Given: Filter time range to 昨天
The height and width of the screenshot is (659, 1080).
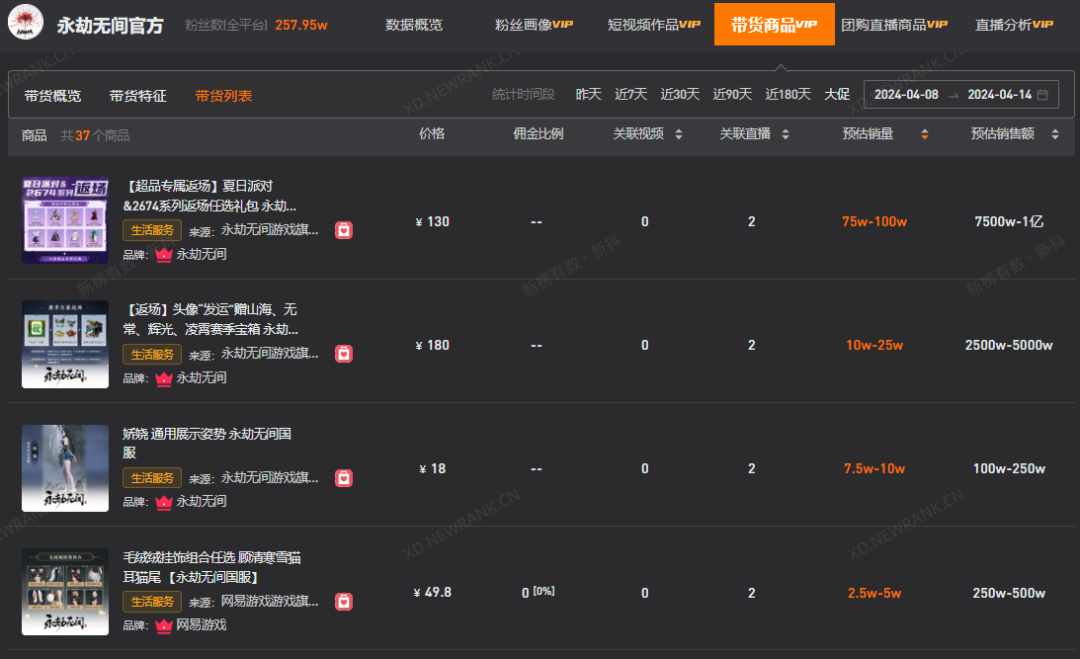Looking at the screenshot, I should (x=588, y=94).
